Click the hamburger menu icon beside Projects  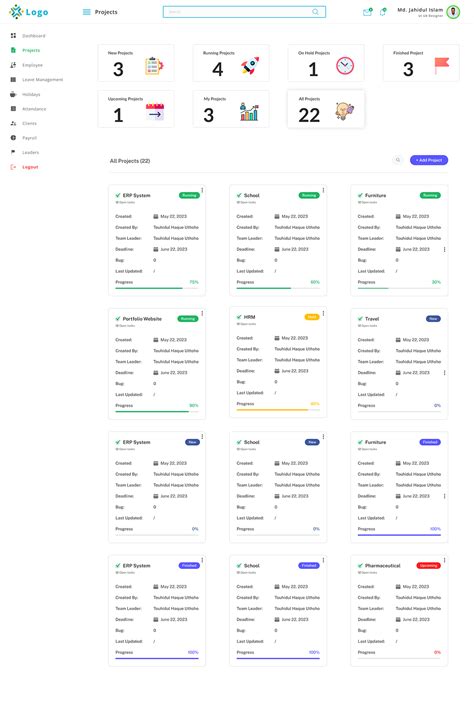(86, 12)
